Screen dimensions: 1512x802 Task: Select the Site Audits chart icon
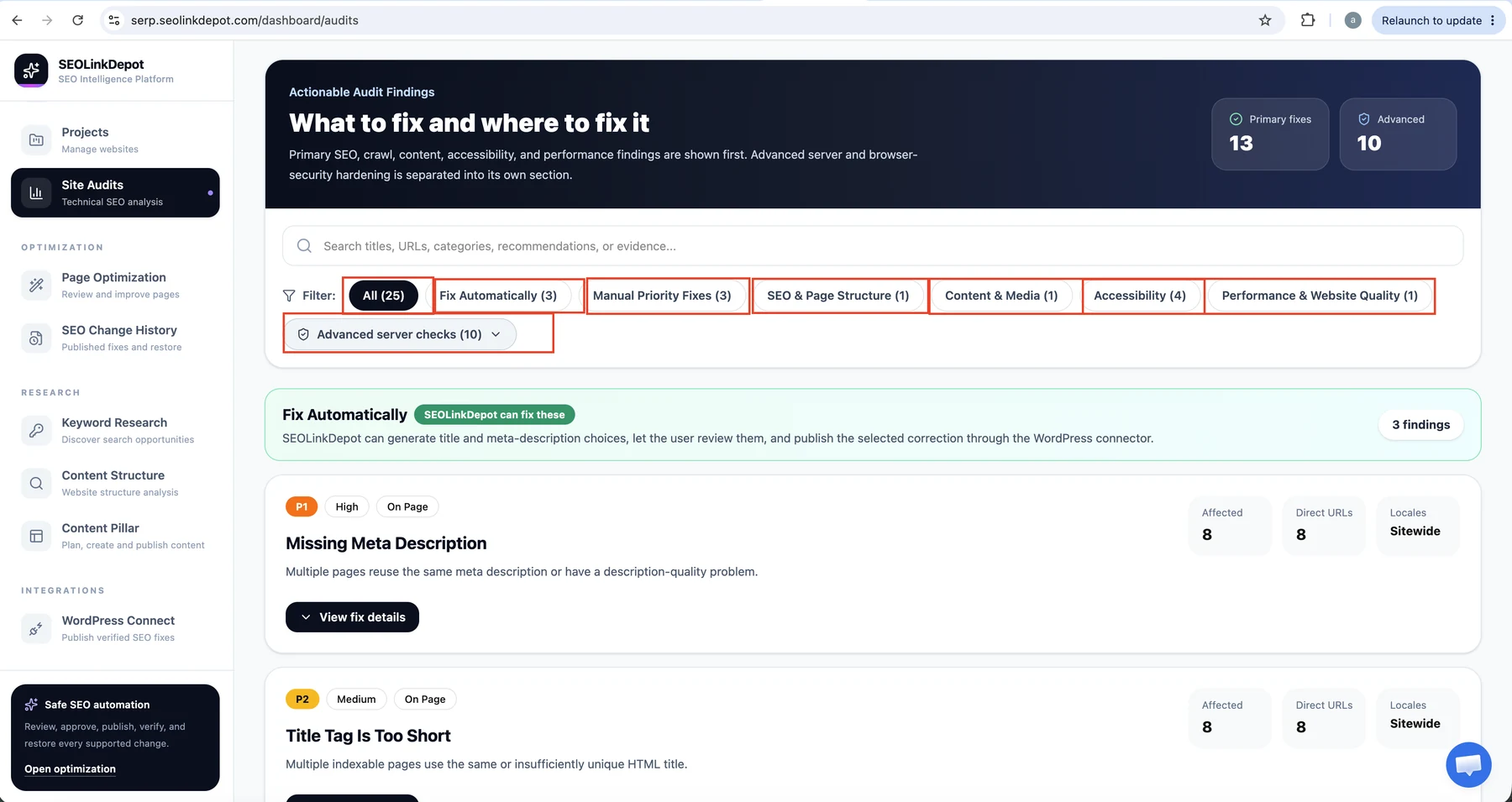coord(36,193)
